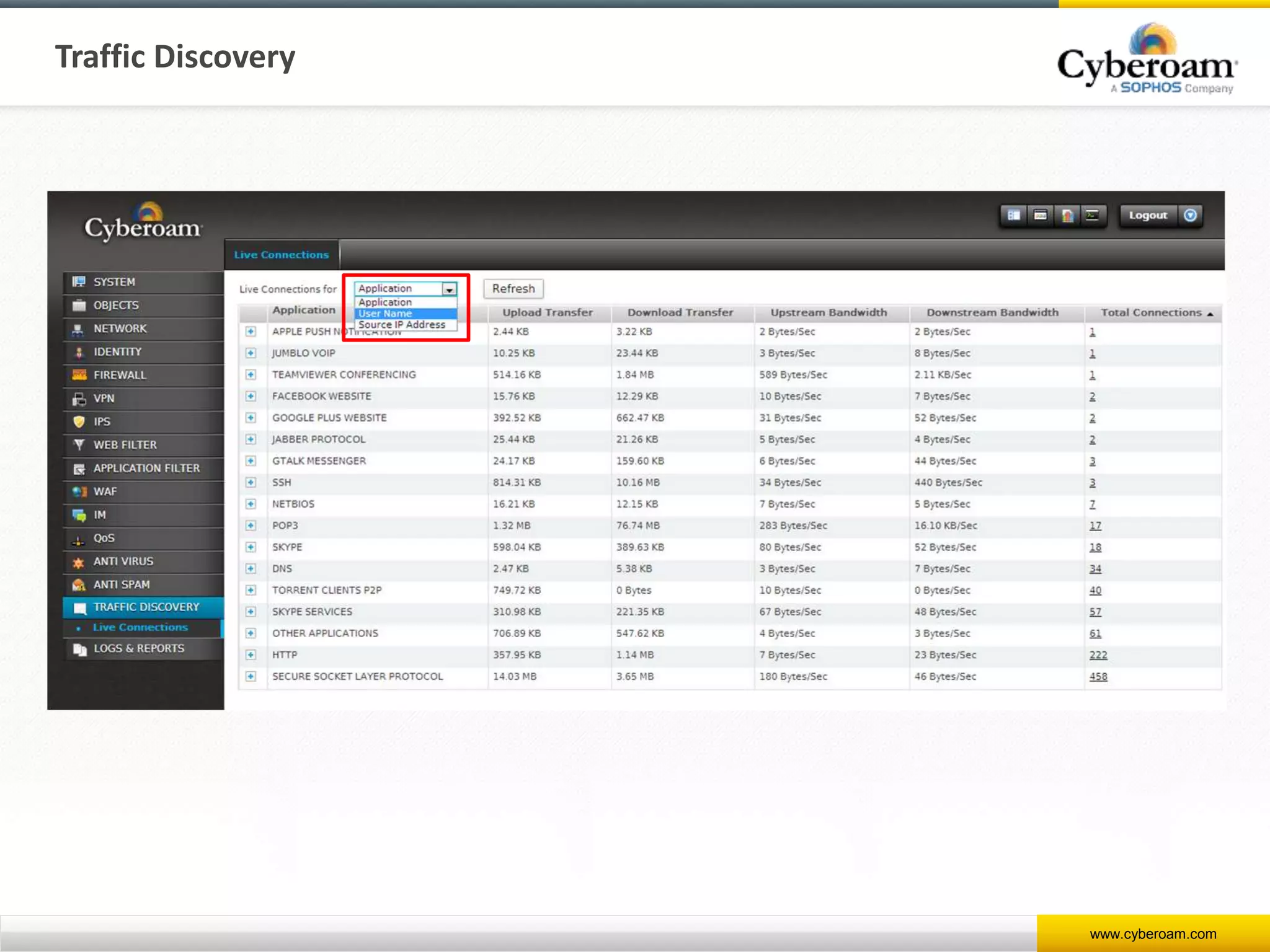Open the WEB FILTER menu
Image resolution: width=1270 pixels, height=952 pixels.
[143, 445]
